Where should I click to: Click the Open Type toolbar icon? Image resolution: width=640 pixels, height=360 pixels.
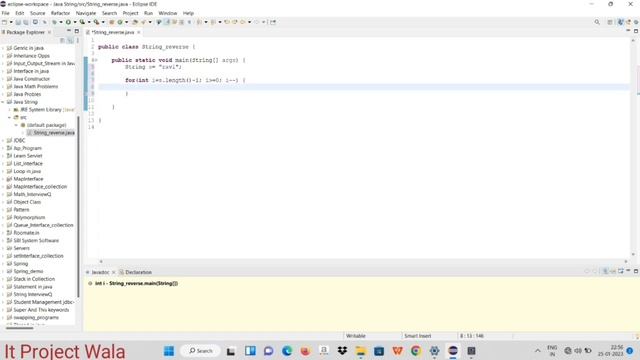135,22
